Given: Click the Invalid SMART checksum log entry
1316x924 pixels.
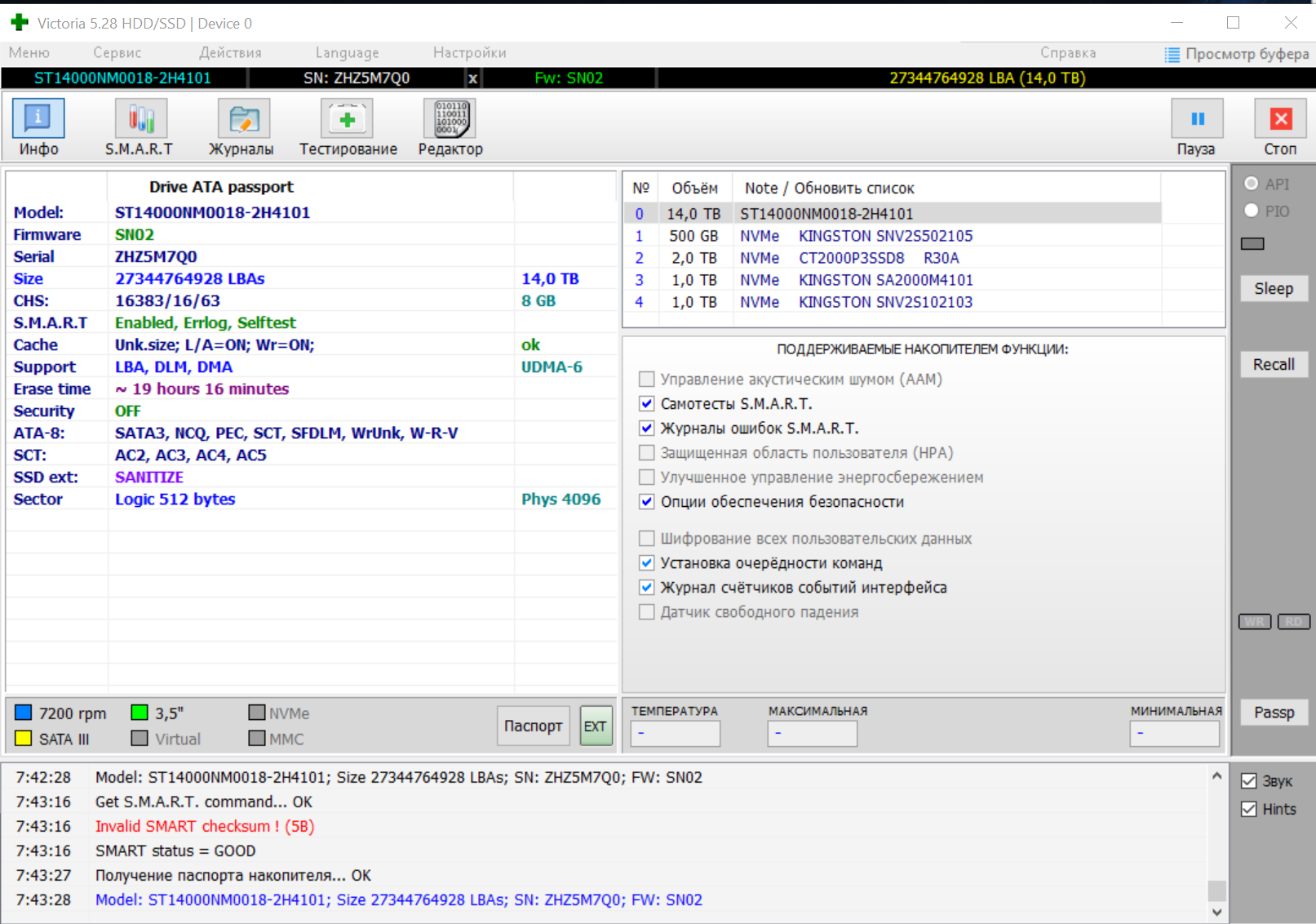Looking at the screenshot, I should [205, 826].
